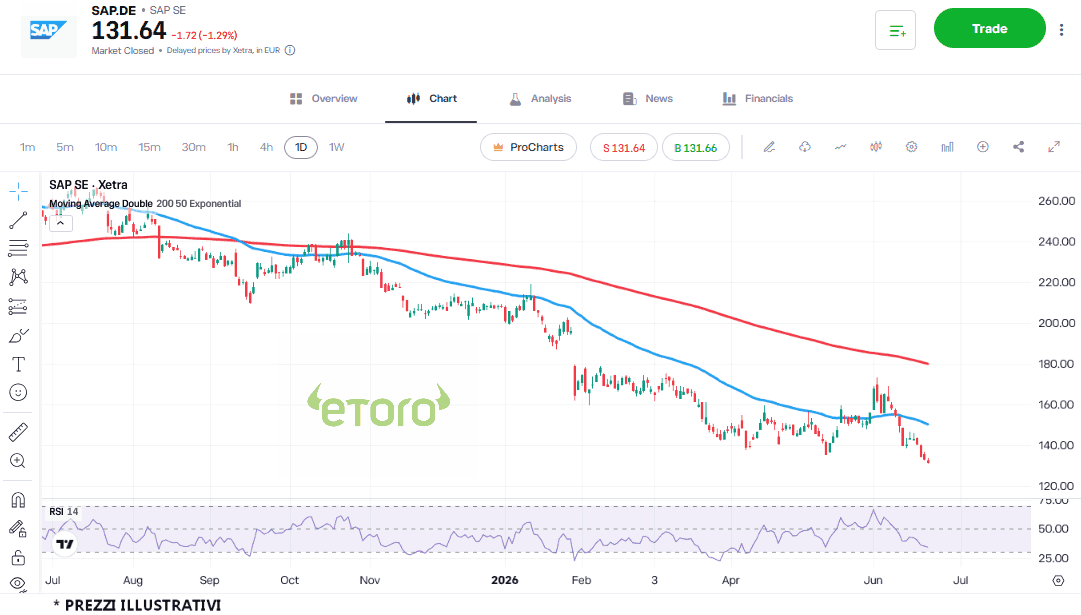The image size is (1081, 615).
Task: Click the Sell price S 131.64
Action: pos(624,148)
